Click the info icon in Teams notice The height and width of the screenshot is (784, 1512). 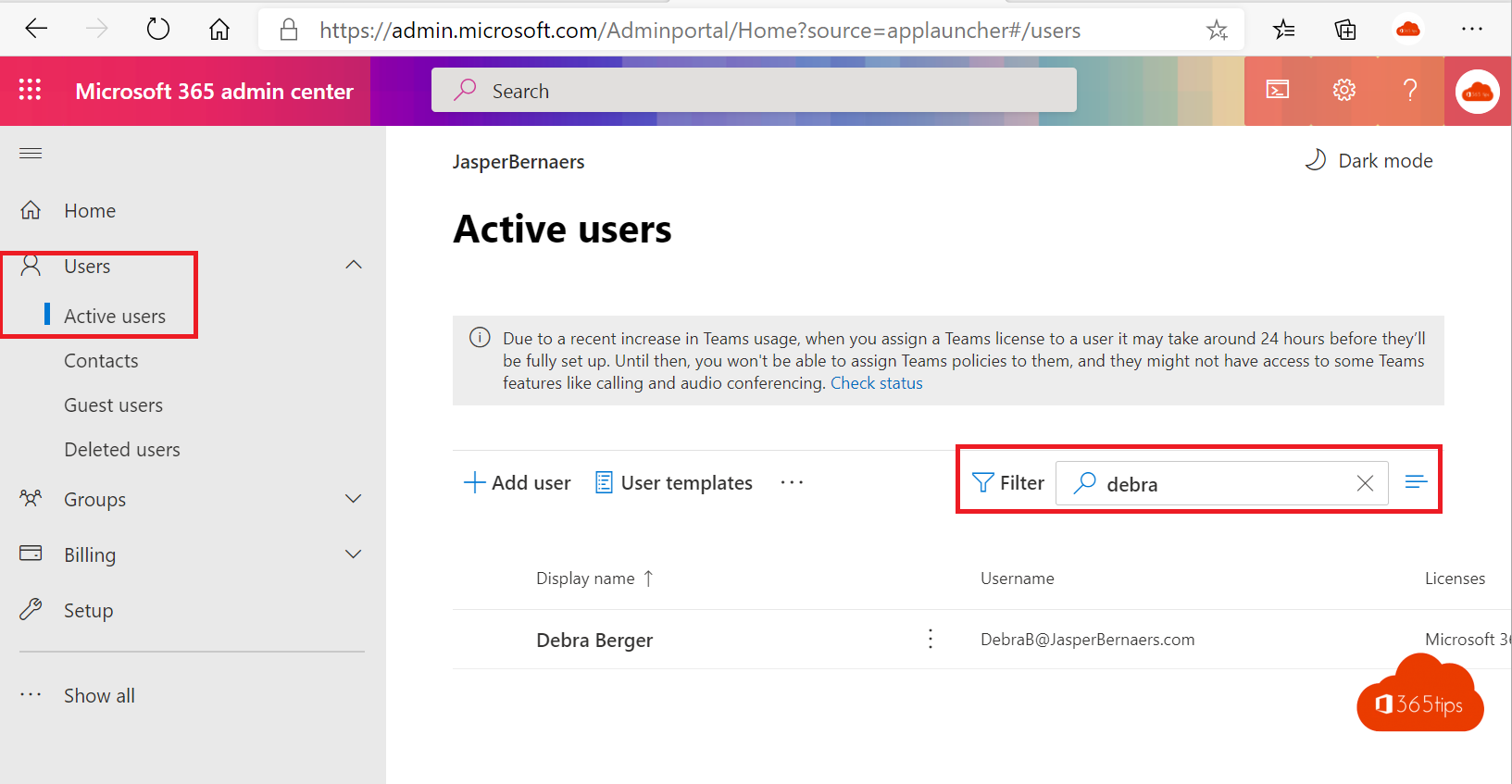(x=480, y=337)
